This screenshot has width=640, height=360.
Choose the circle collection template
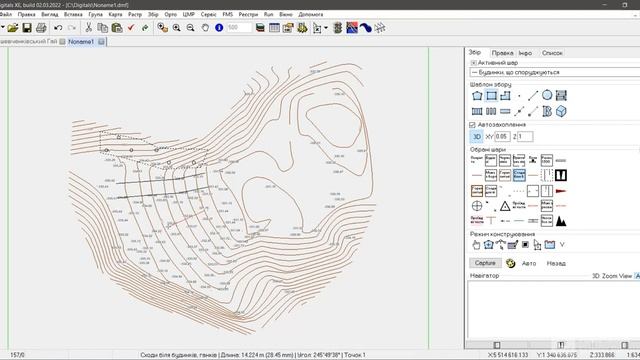547,96
